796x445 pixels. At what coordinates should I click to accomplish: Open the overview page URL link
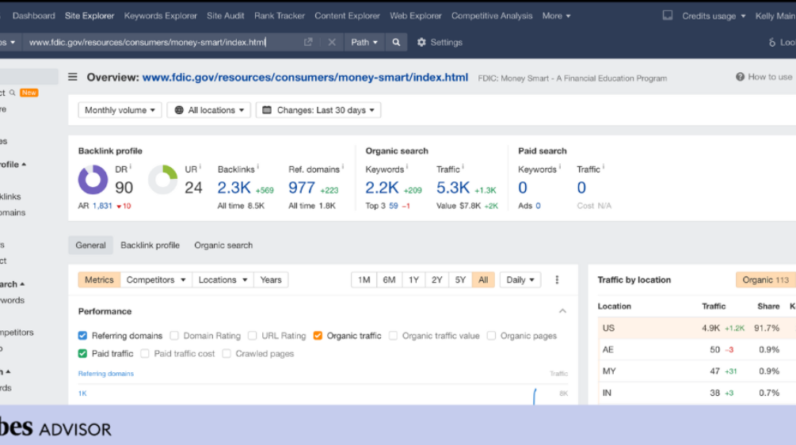[x=305, y=77]
